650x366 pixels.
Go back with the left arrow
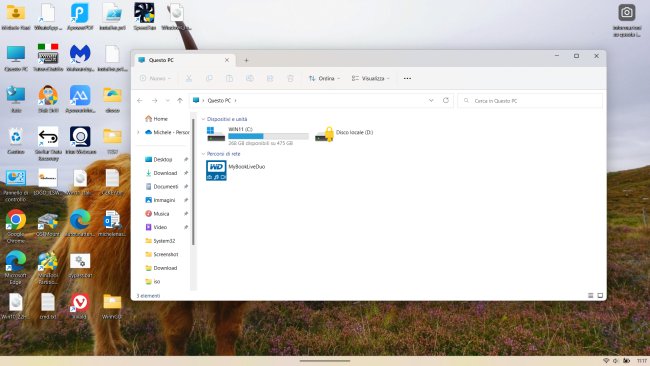pyautogui.click(x=140, y=100)
